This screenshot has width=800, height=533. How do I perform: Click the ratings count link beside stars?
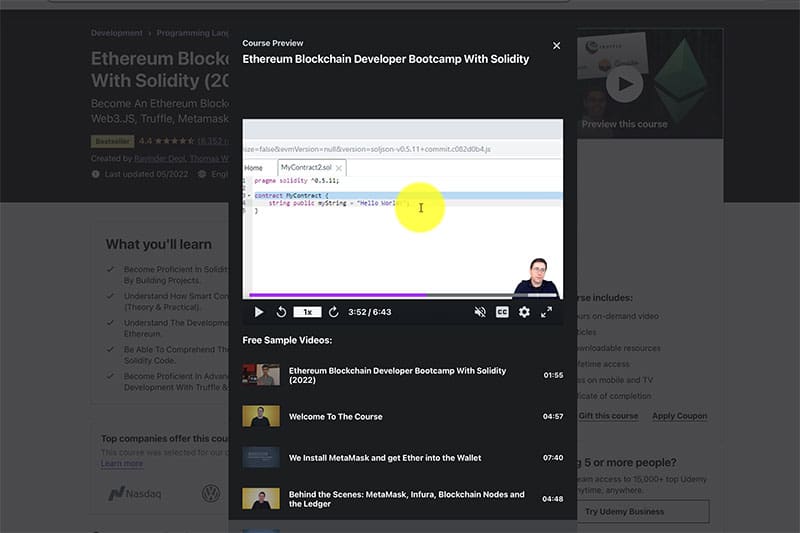pyautogui.click(x=213, y=141)
